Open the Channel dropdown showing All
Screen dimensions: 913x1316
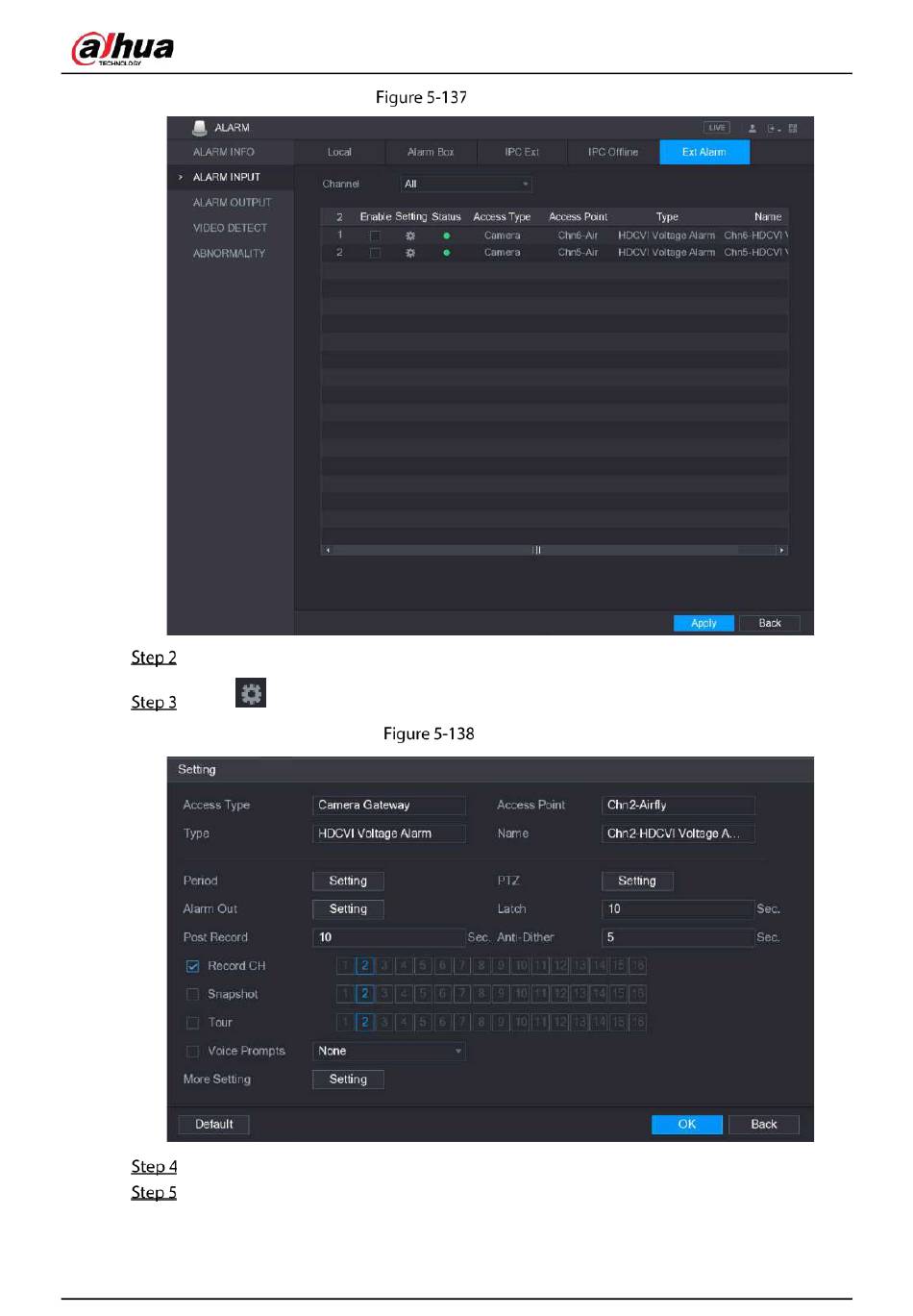click(x=466, y=184)
